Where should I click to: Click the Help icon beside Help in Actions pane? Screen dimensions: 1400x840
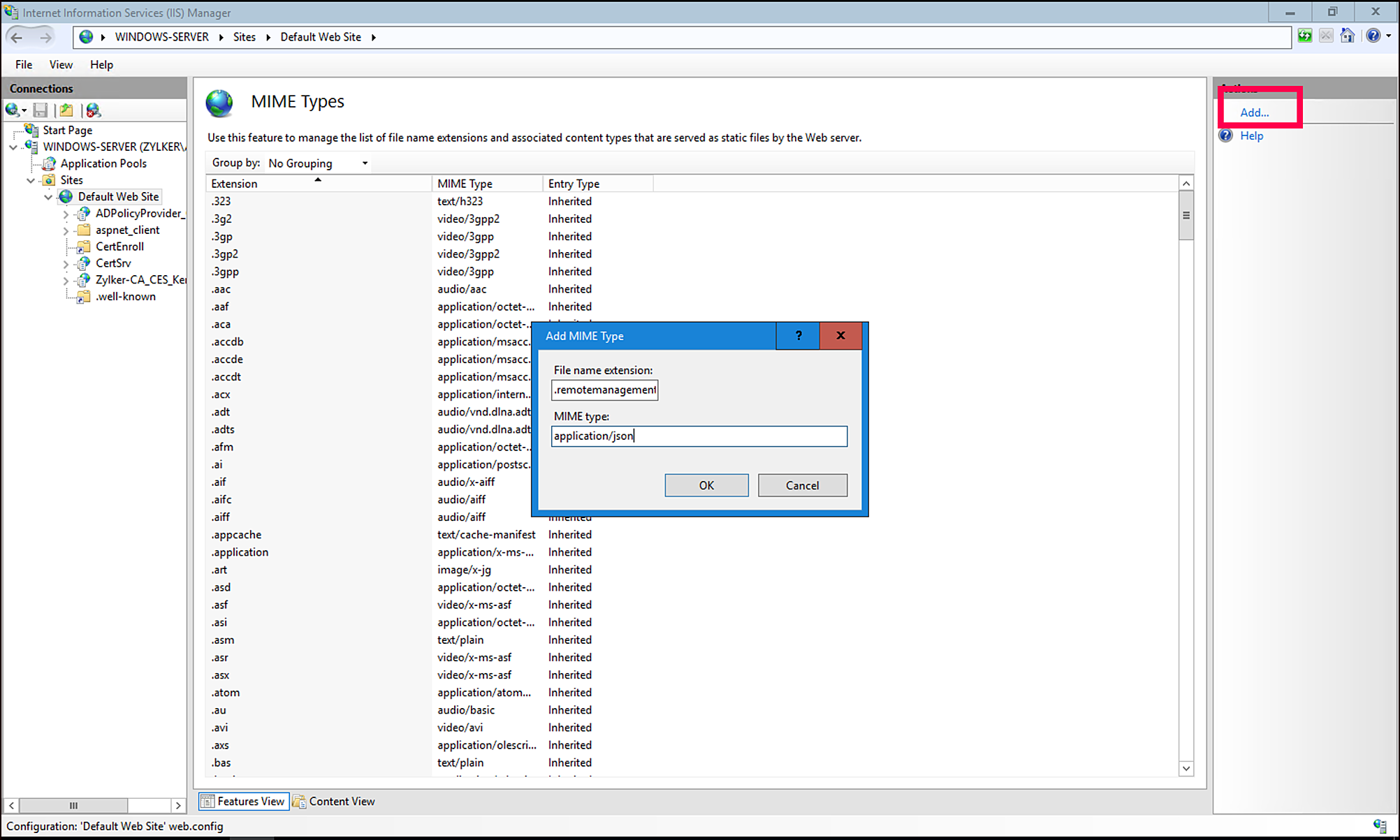(x=1226, y=135)
